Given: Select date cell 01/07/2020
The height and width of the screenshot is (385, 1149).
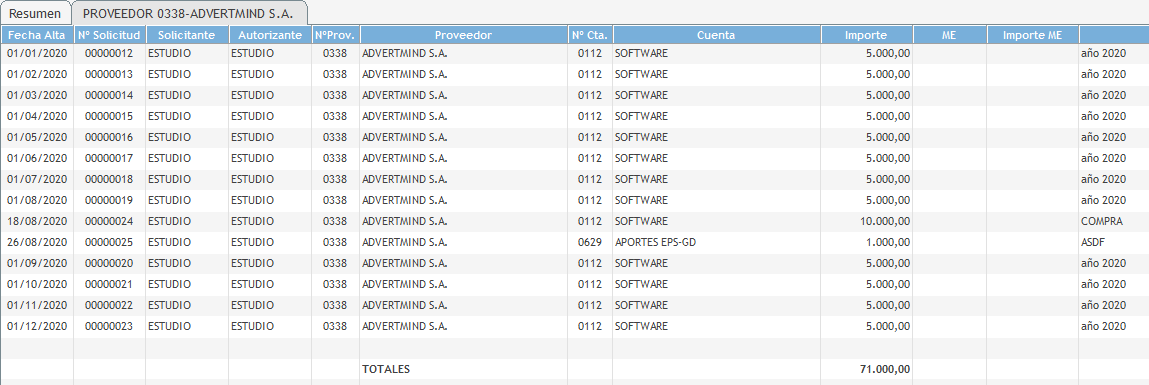Looking at the screenshot, I should pyautogui.click(x=37, y=179).
